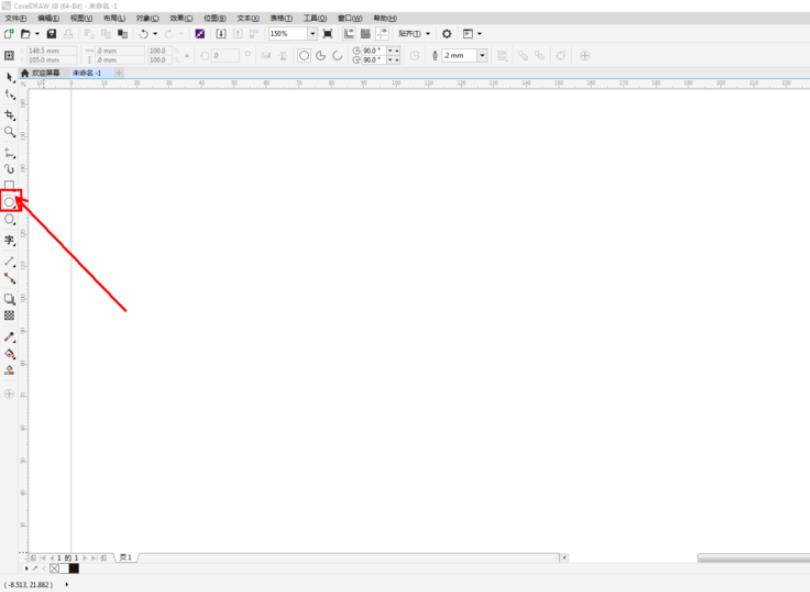Select the Parallel Dimension tool
The height and width of the screenshot is (592, 810).
pos(10,262)
